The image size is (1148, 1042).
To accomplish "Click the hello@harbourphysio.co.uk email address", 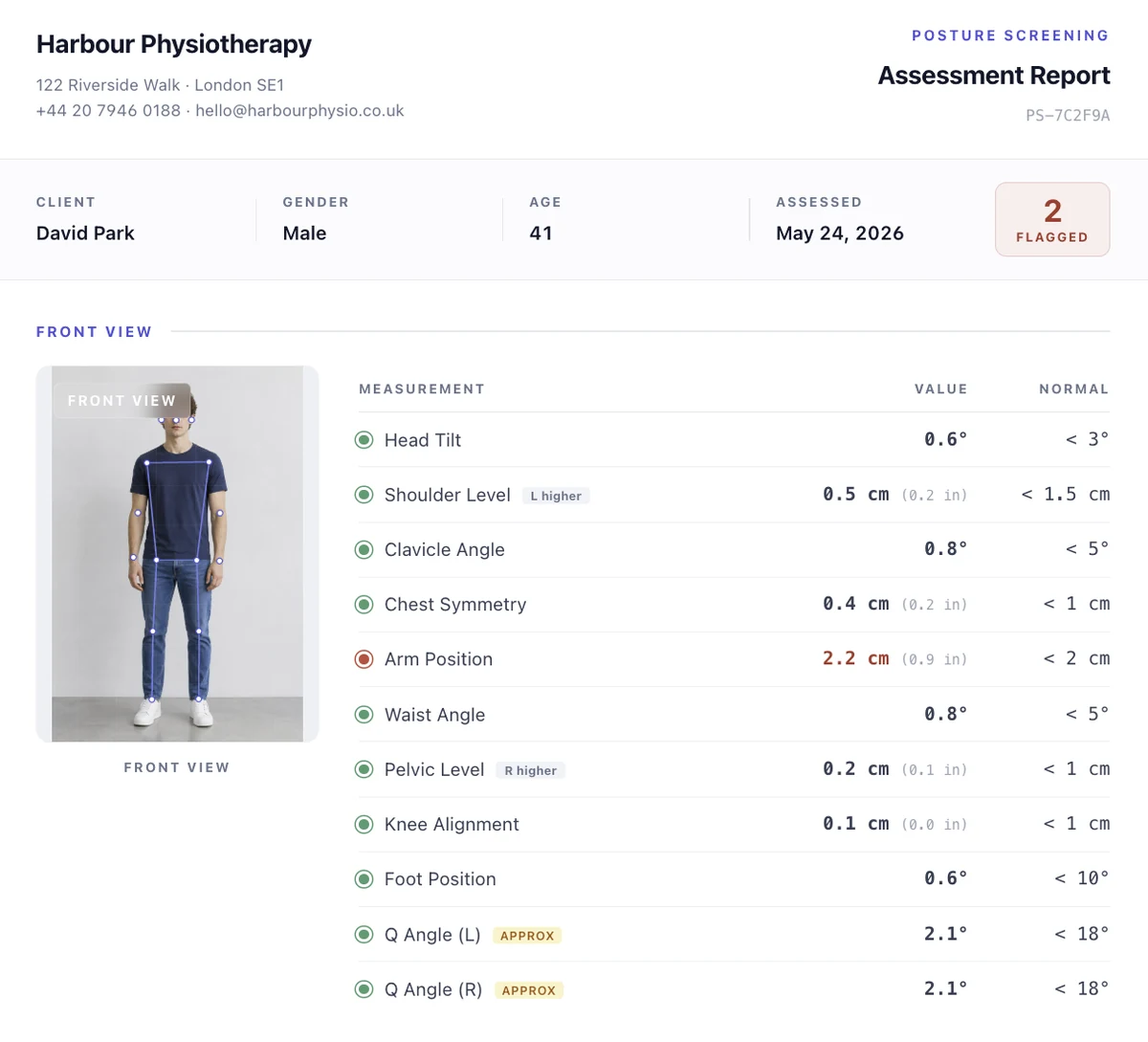I will coord(299,111).
